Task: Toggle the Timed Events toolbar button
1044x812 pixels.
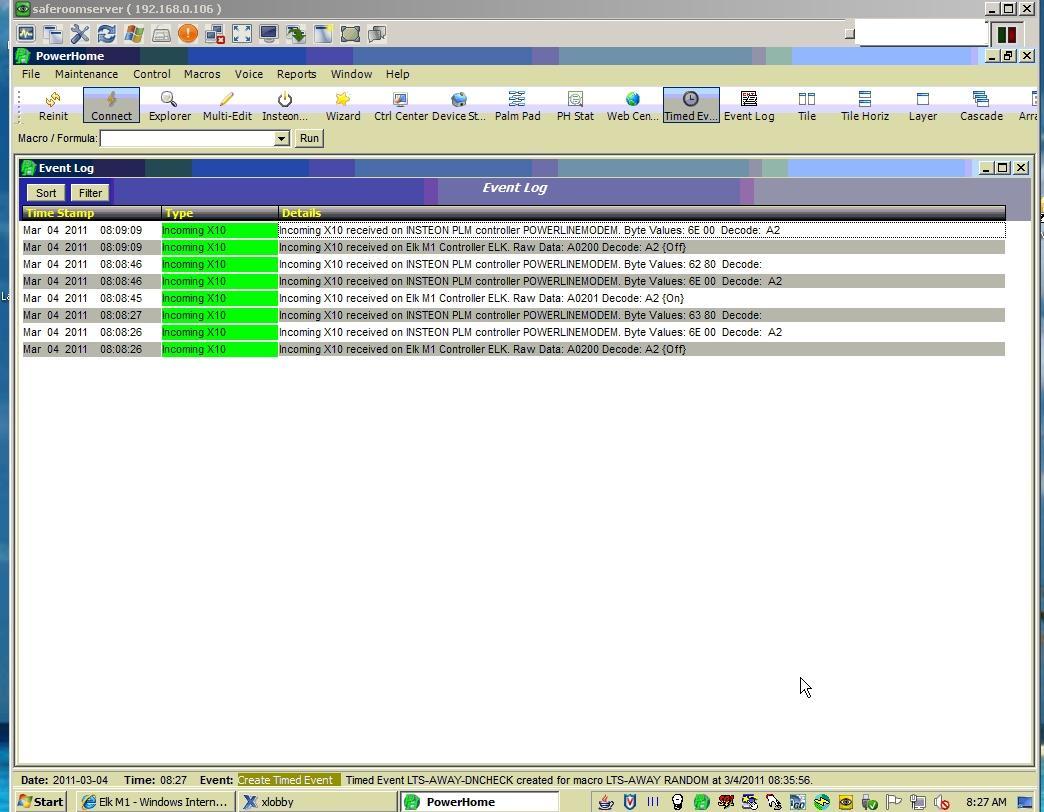Action: point(691,106)
